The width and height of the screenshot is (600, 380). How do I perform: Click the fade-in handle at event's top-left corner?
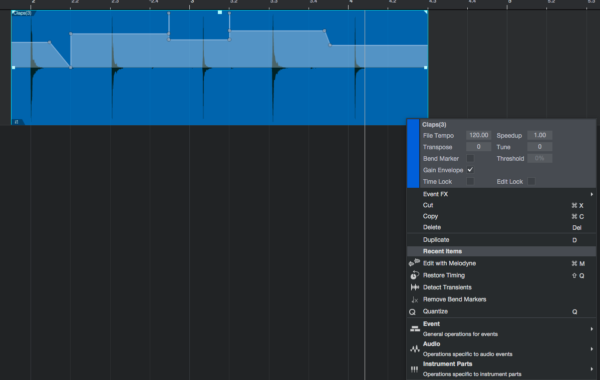click(13, 13)
